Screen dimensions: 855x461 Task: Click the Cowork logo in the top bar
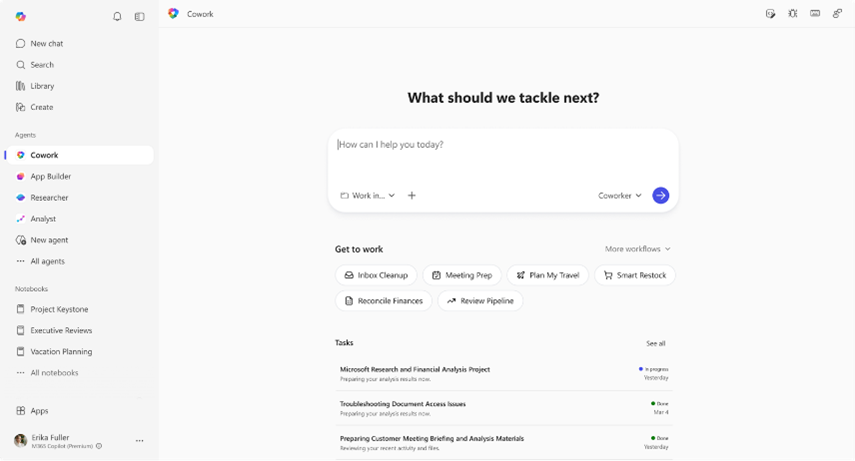173,14
